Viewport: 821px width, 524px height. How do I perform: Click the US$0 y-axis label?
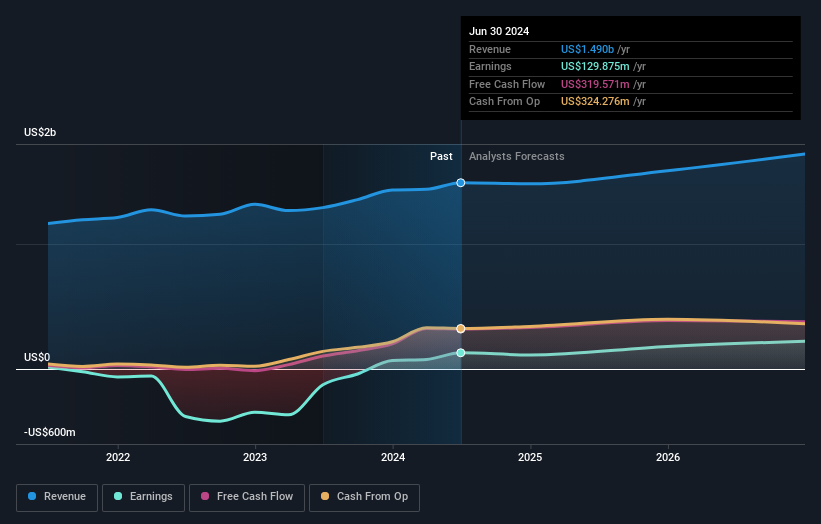click(37, 358)
